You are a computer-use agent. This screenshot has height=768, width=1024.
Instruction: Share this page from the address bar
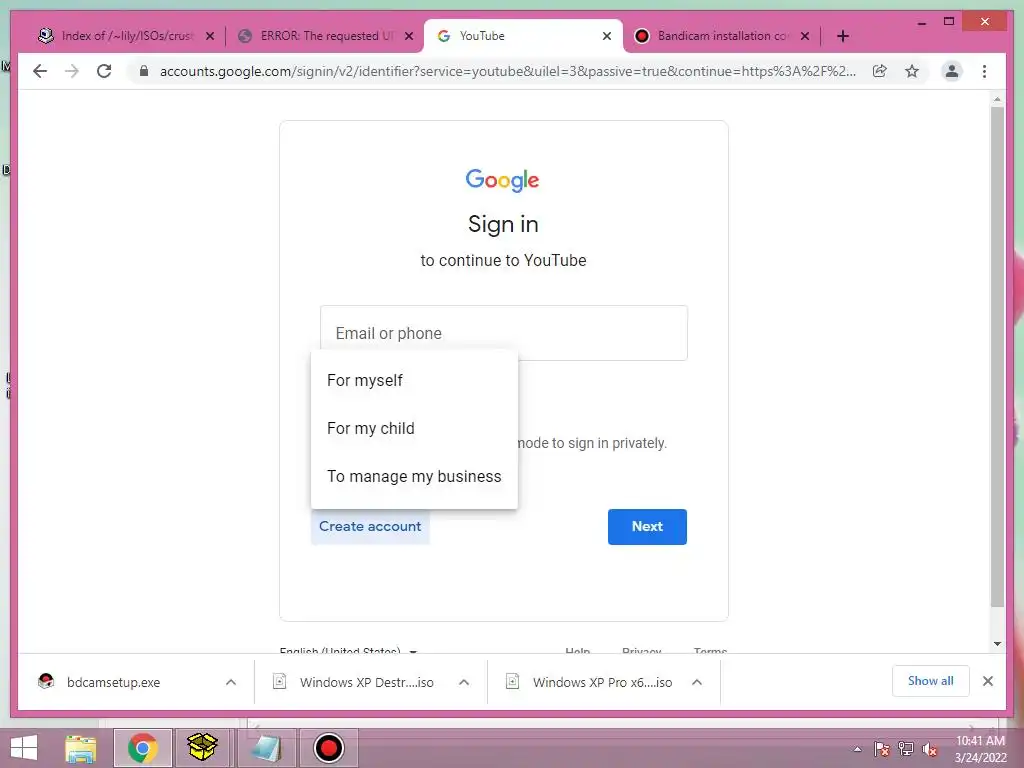click(x=880, y=71)
